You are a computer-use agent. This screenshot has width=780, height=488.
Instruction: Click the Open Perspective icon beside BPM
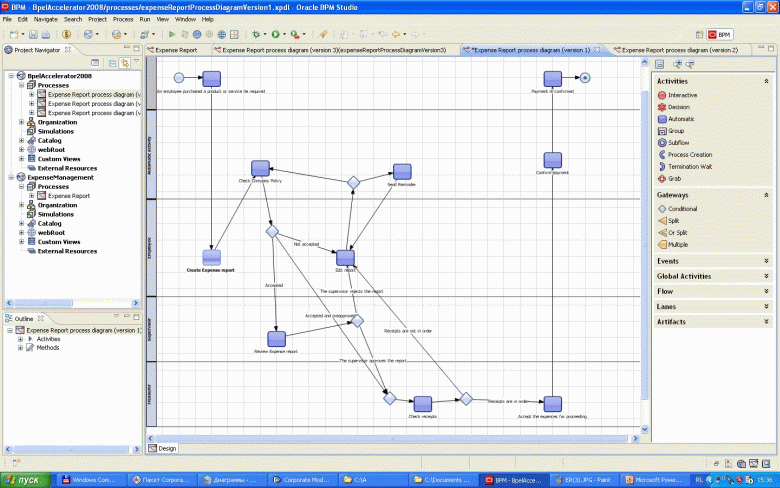(x=699, y=34)
